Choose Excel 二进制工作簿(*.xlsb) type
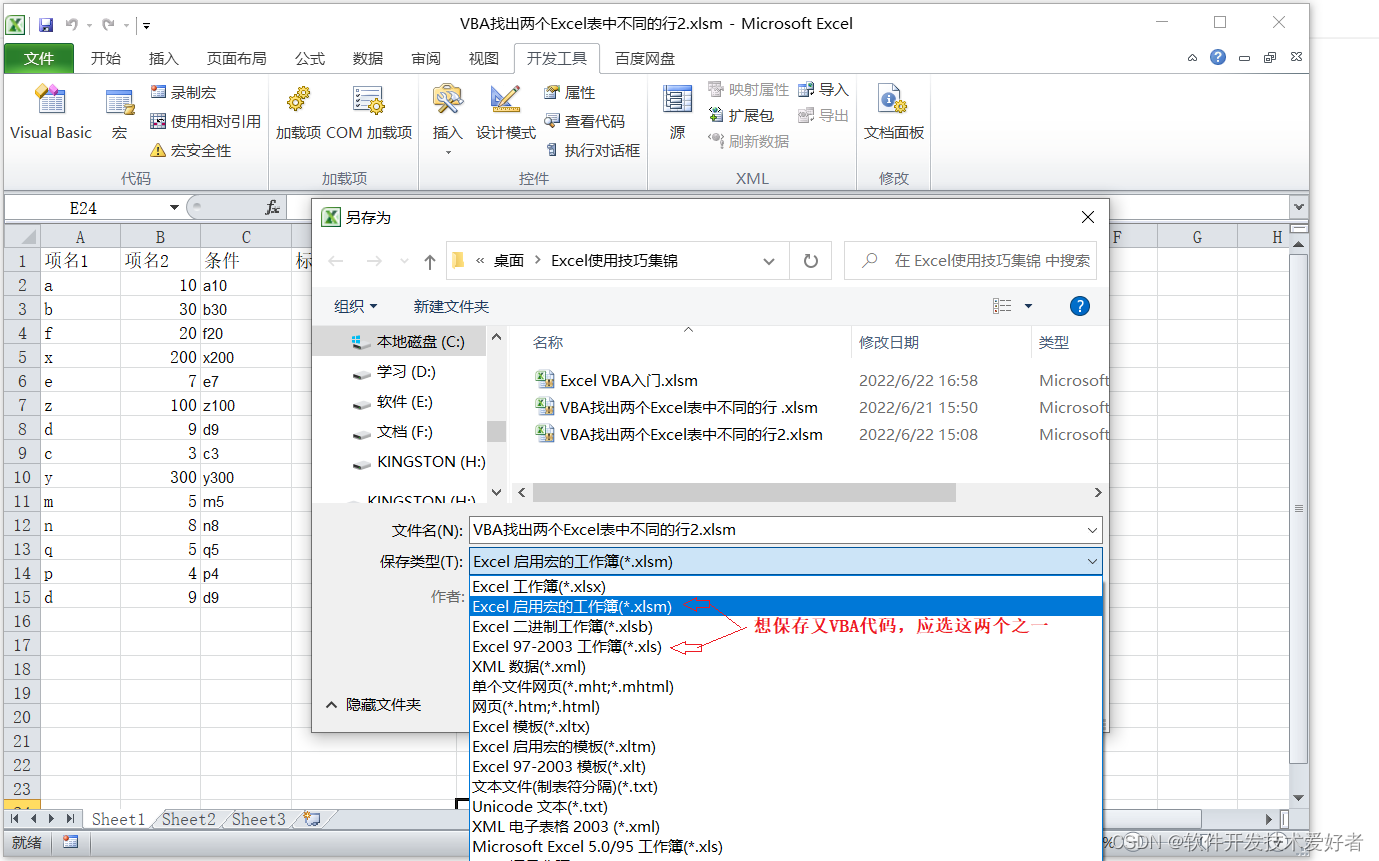This screenshot has height=861, width=1379. tap(786, 626)
